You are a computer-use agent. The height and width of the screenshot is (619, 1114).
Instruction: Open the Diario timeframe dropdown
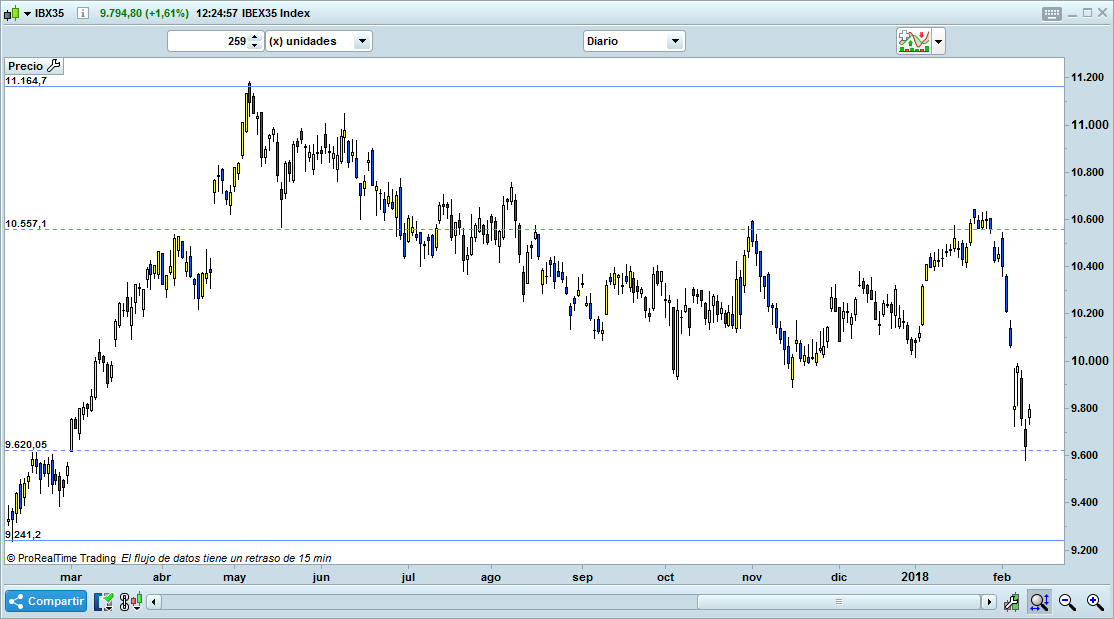tap(676, 41)
